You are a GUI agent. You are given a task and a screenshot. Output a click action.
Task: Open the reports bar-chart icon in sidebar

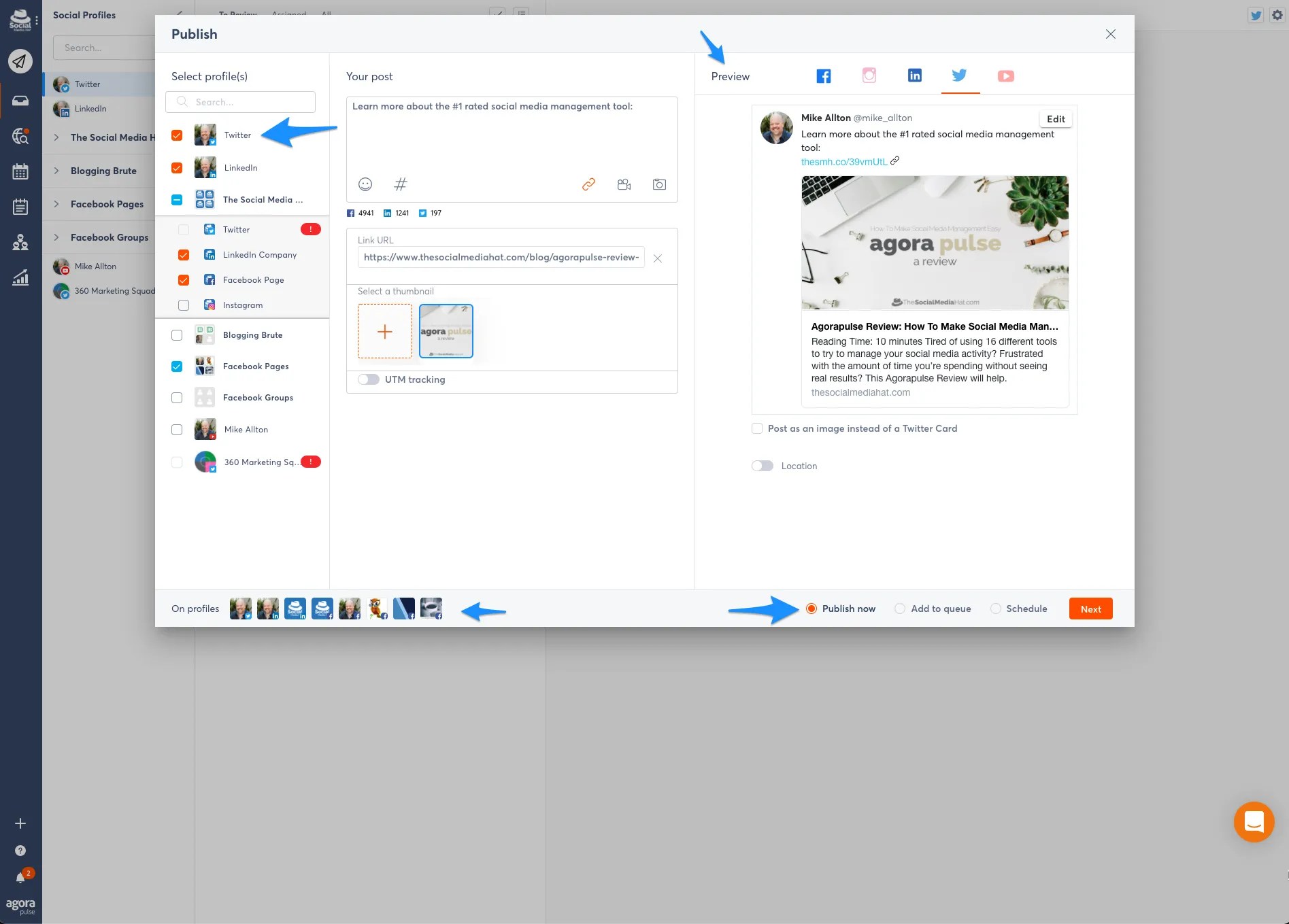20,277
